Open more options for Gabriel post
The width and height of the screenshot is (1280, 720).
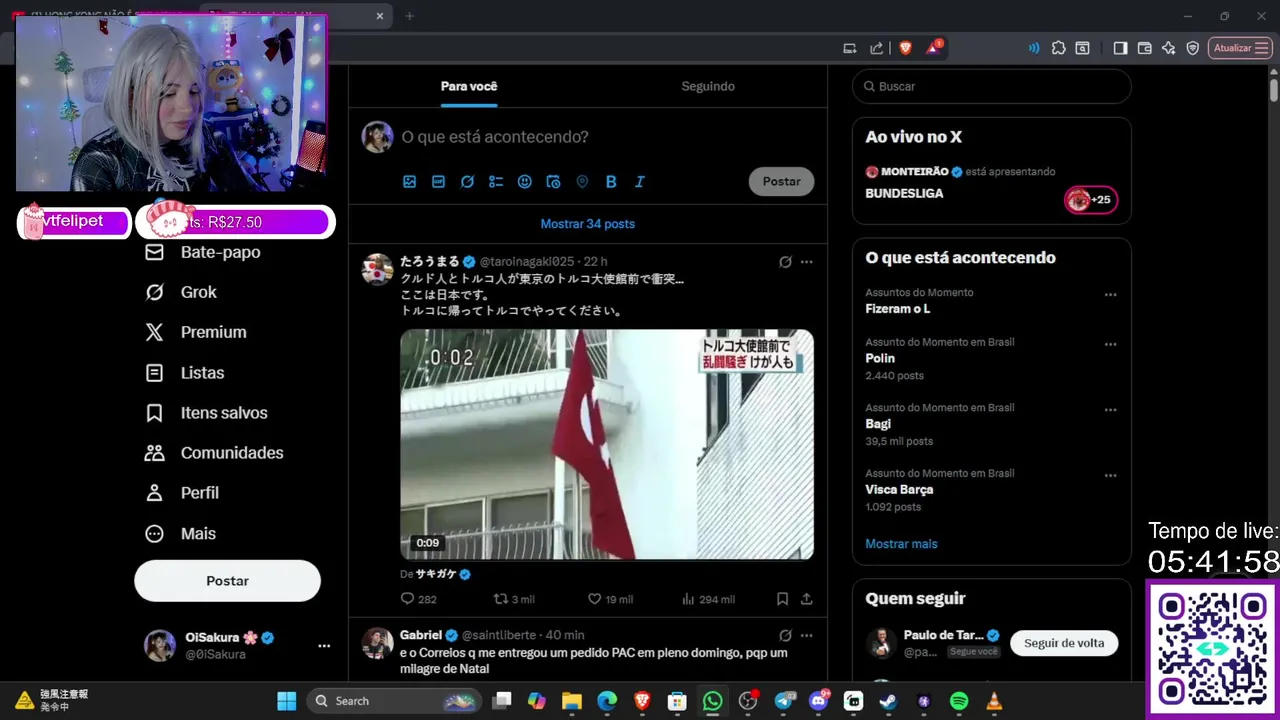pyautogui.click(x=806, y=635)
